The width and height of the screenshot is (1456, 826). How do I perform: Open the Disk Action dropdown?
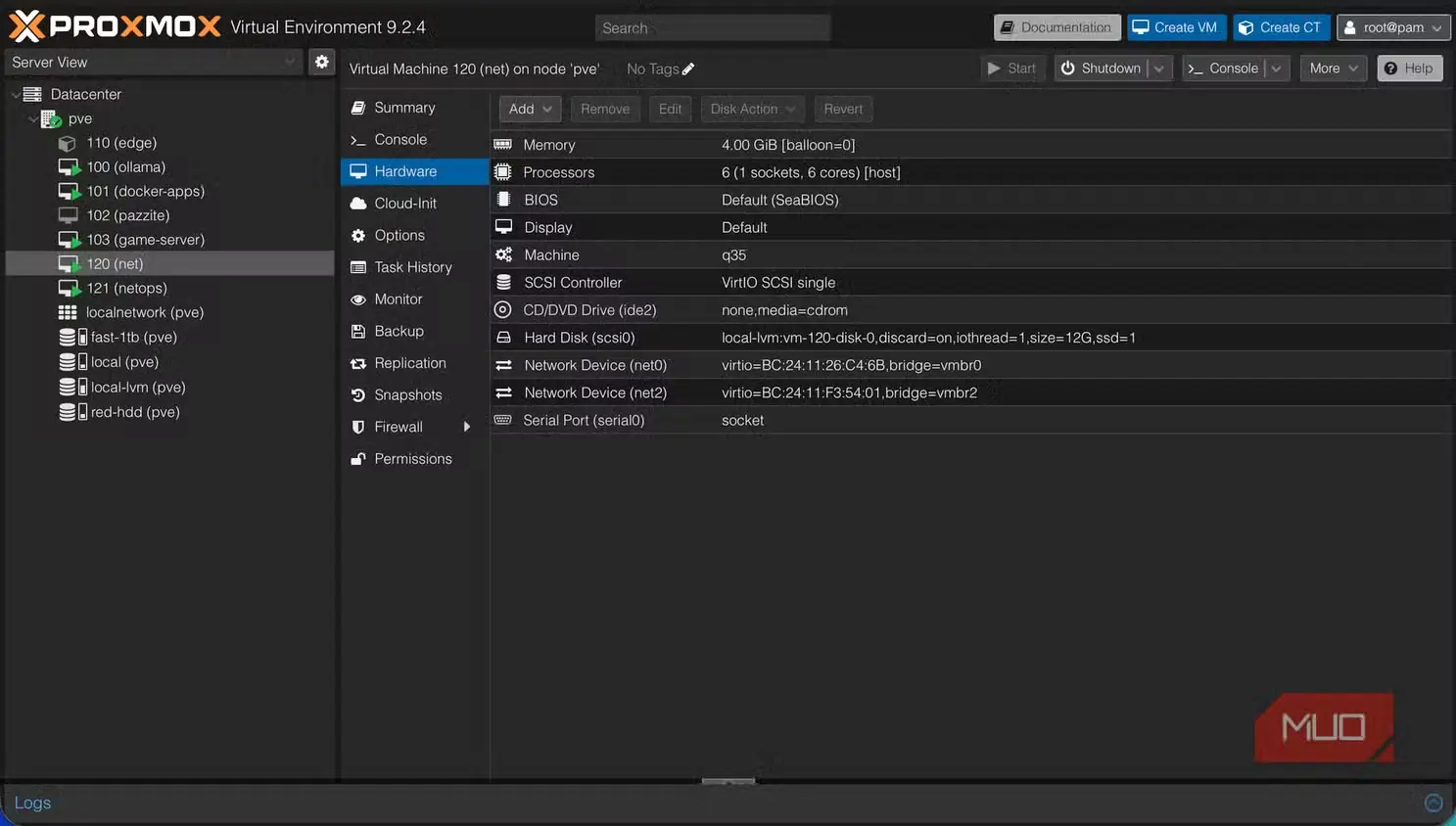(x=753, y=109)
